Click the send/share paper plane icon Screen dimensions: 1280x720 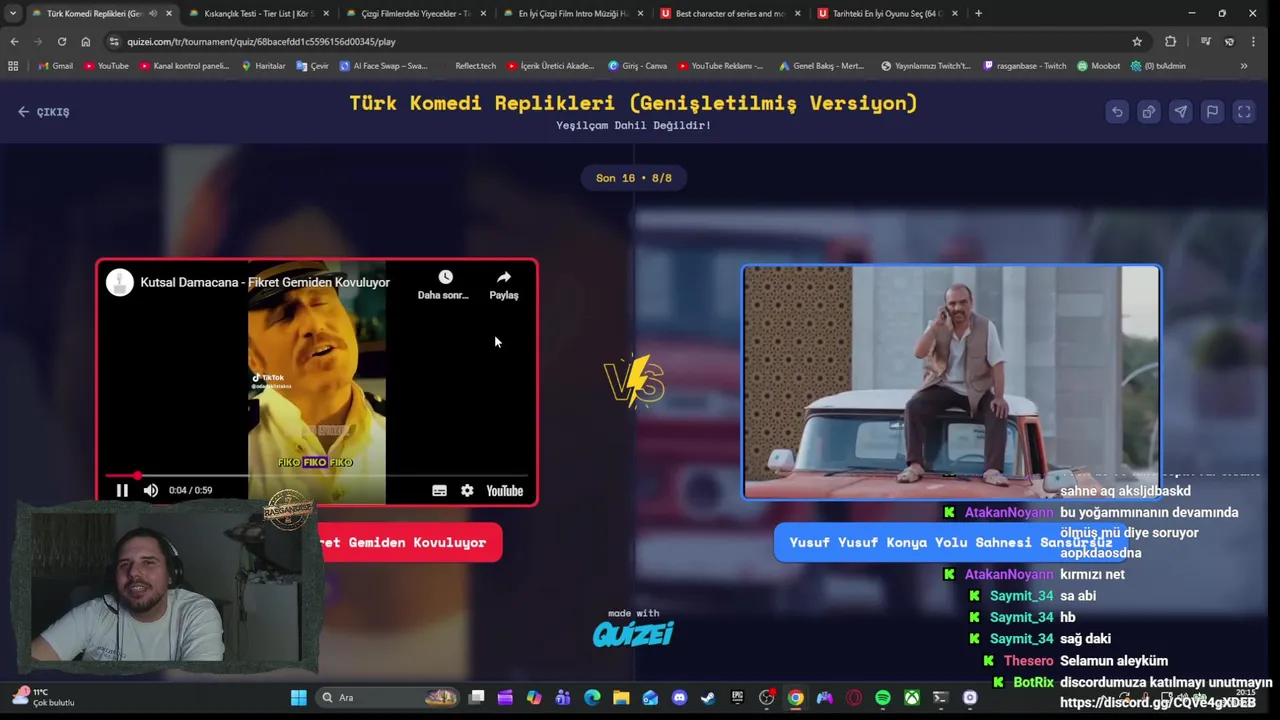1181,112
